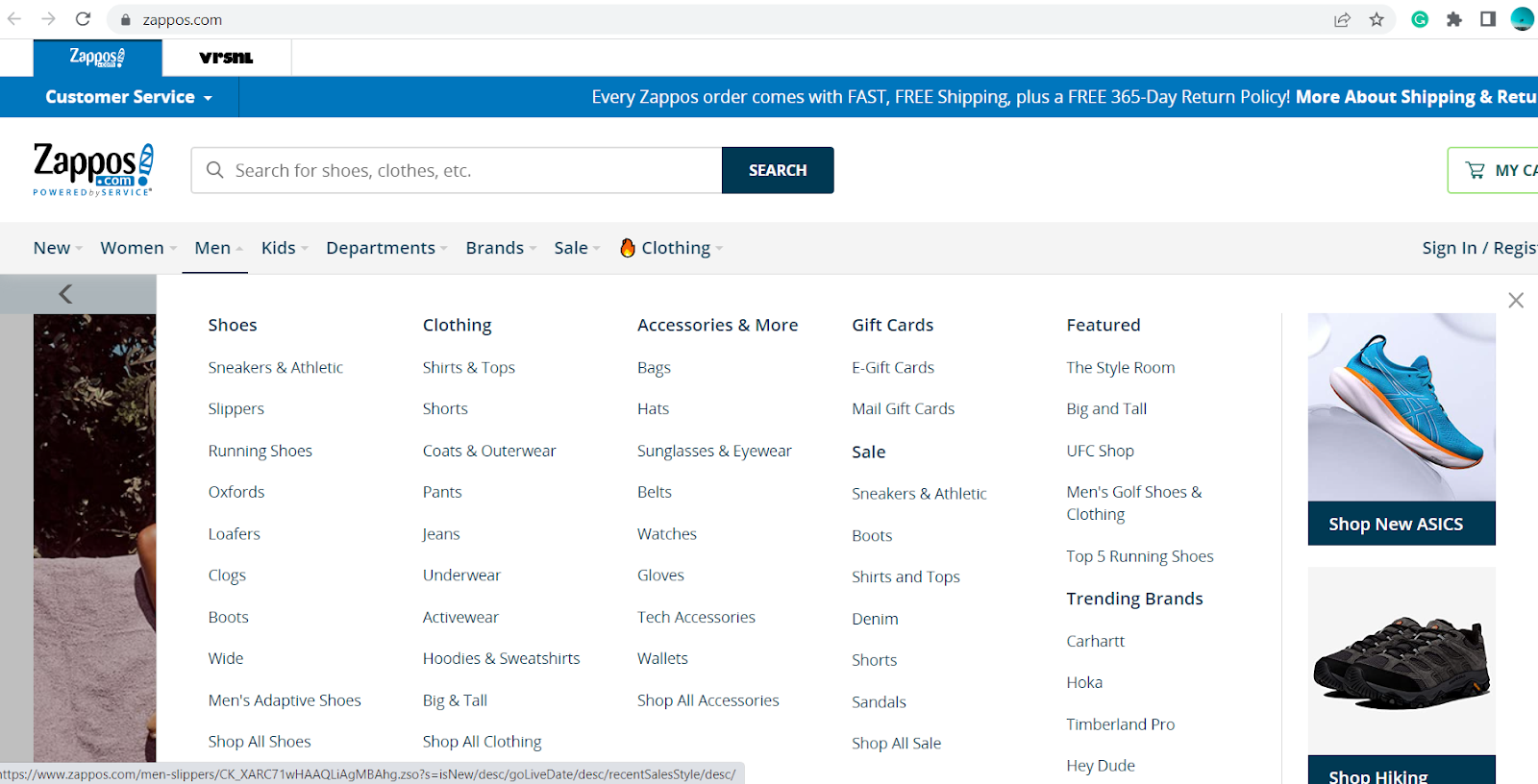Image resolution: width=1538 pixels, height=784 pixels.
Task: Open The Style Room under Featured
Action: pos(1121,367)
